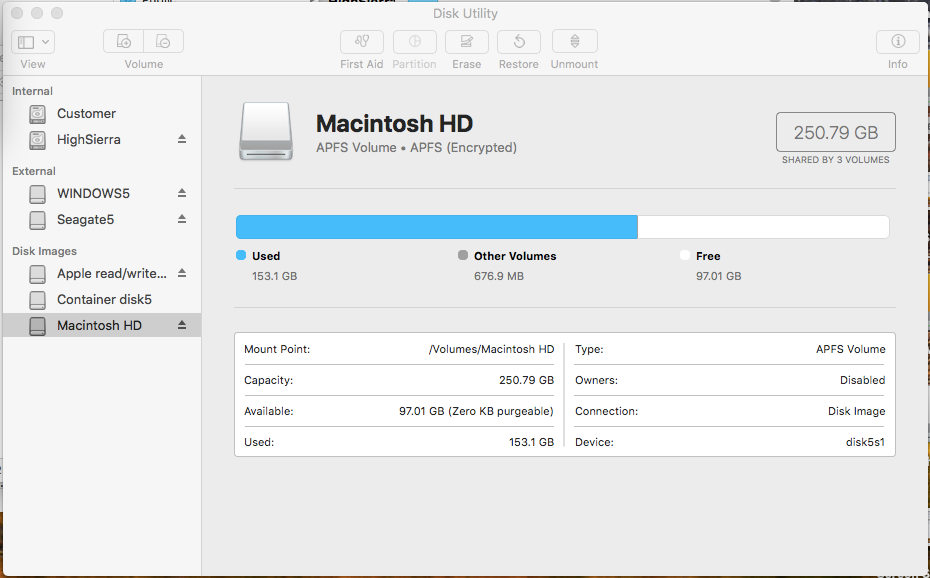The width and height of the screenshot is (930, 578).
Task: Click the 676.9 MB Other Volumes value
Action: click(499, 276)
